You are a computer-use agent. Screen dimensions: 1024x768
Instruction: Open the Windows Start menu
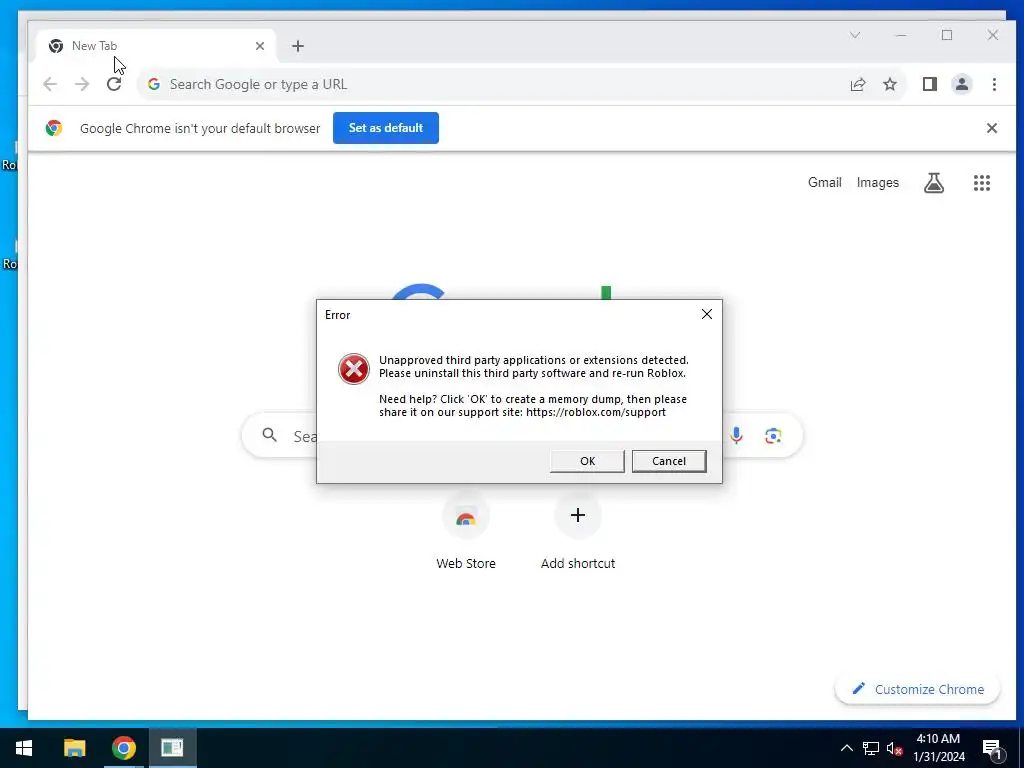tap(24, 748)
